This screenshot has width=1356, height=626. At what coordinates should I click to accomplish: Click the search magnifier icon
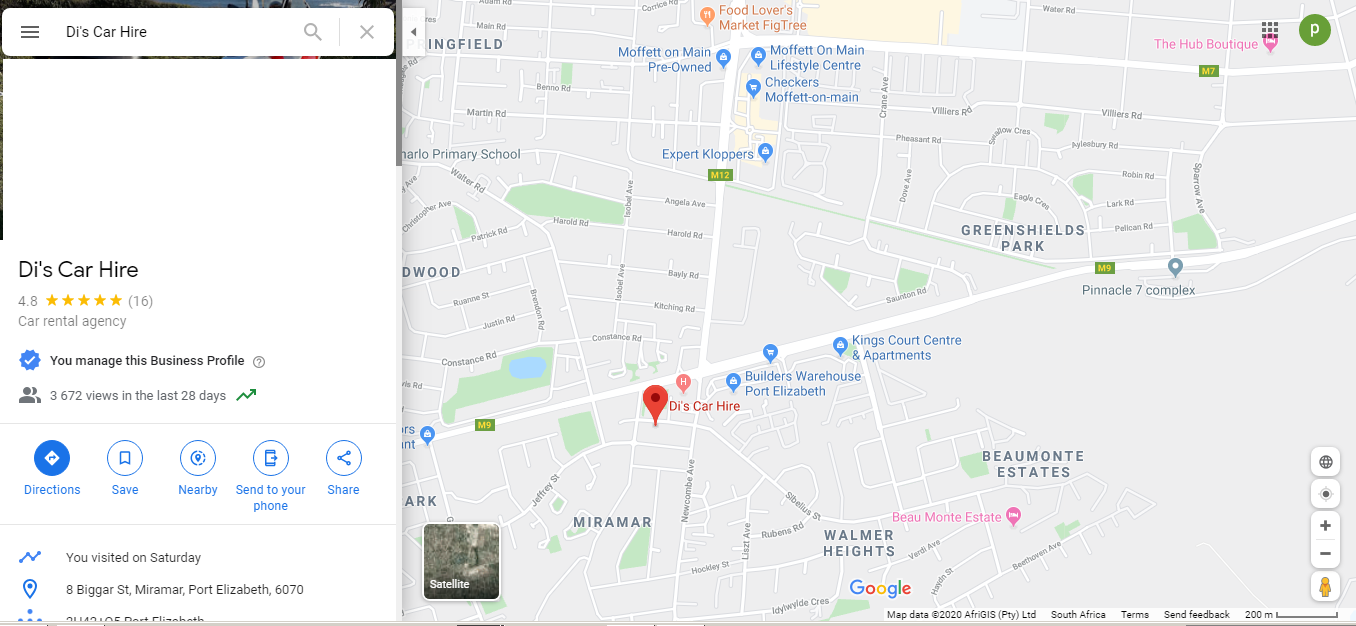(313, 32)
